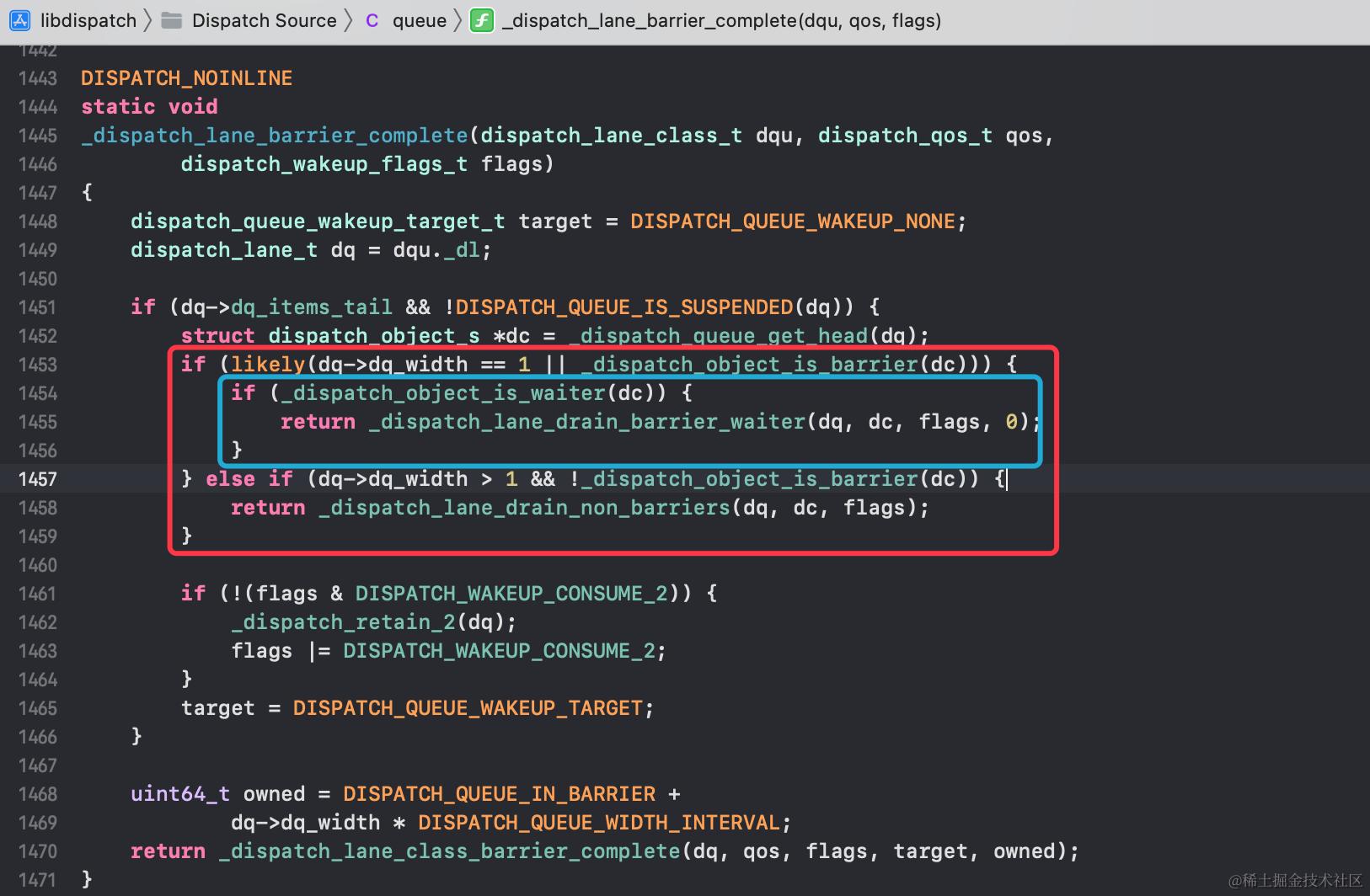Viewport: 1370px width, 896px height.
Task: Click _dispatch_object_is_waiter call
Action: pos(443,393)
